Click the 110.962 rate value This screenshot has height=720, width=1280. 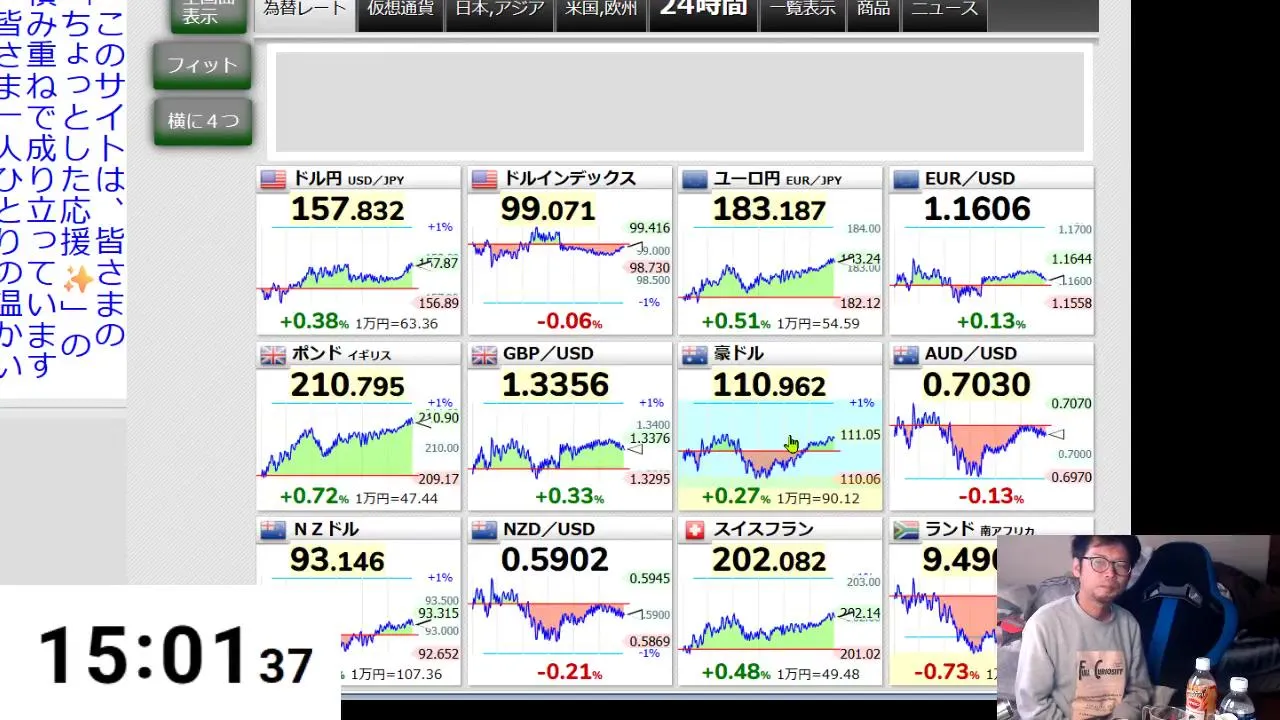click(769, 385)
